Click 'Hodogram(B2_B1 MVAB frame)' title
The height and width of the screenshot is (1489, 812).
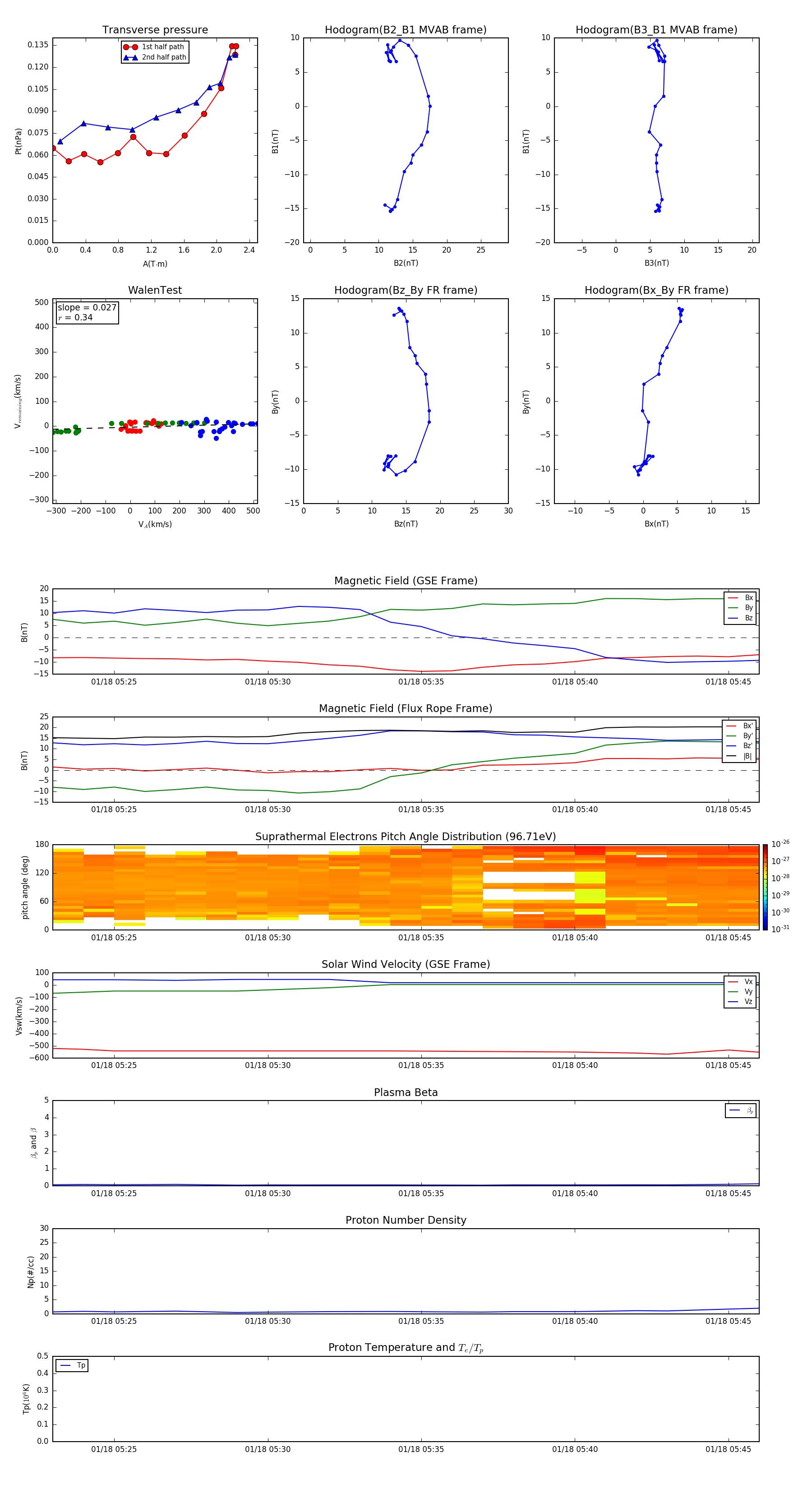(406, 29)
